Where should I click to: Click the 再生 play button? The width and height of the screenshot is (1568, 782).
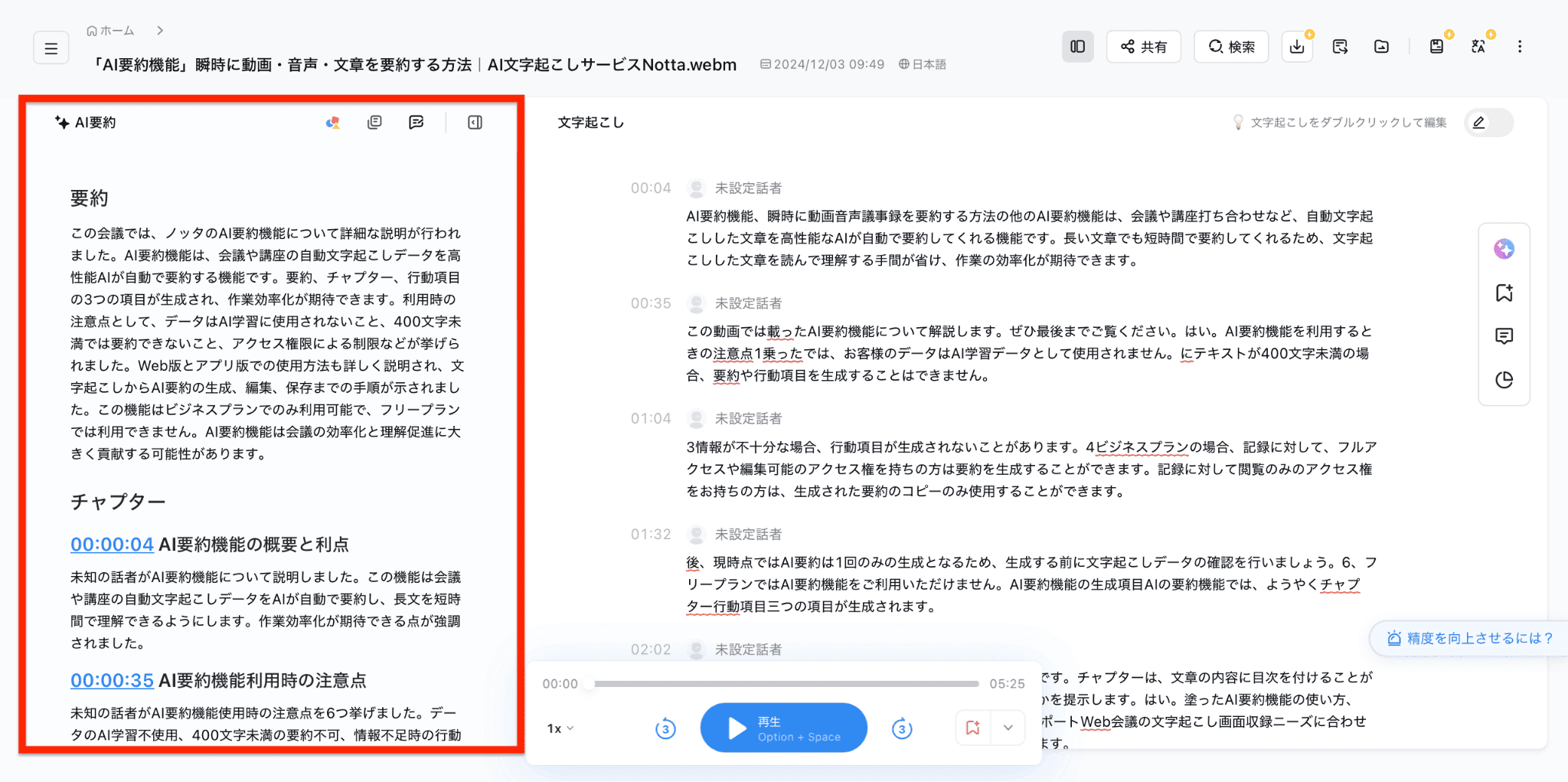pos(783,728)
